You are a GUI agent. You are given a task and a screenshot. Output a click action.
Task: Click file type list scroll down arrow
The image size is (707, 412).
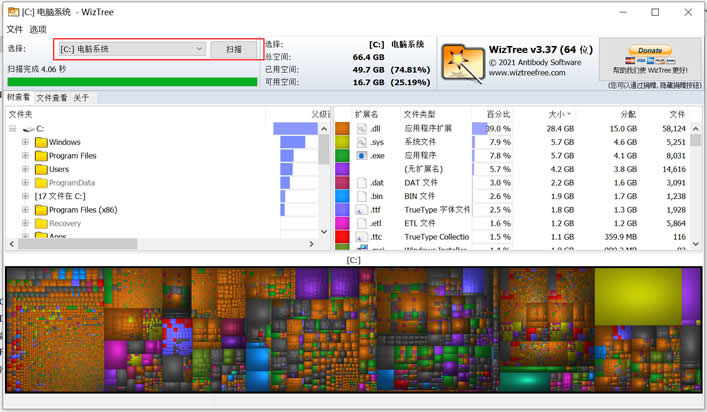click(x=696, y=244)
